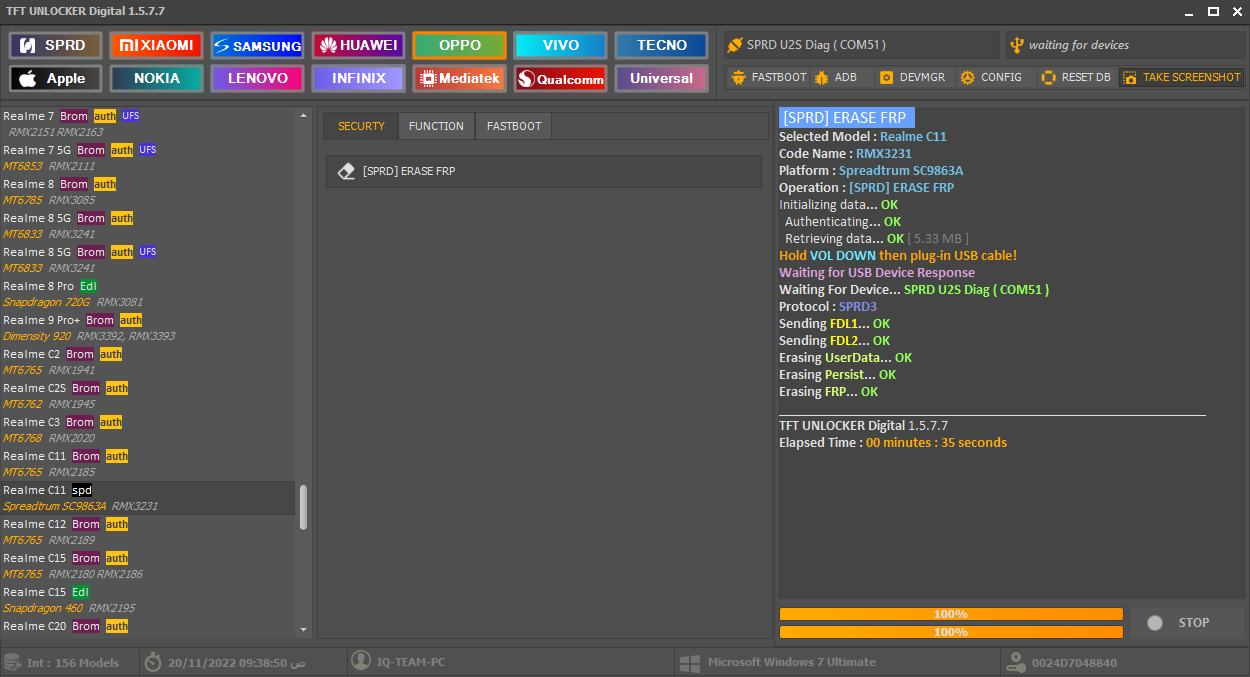Select Realme C3 model
1250x677 pixels.
(148, 430)
